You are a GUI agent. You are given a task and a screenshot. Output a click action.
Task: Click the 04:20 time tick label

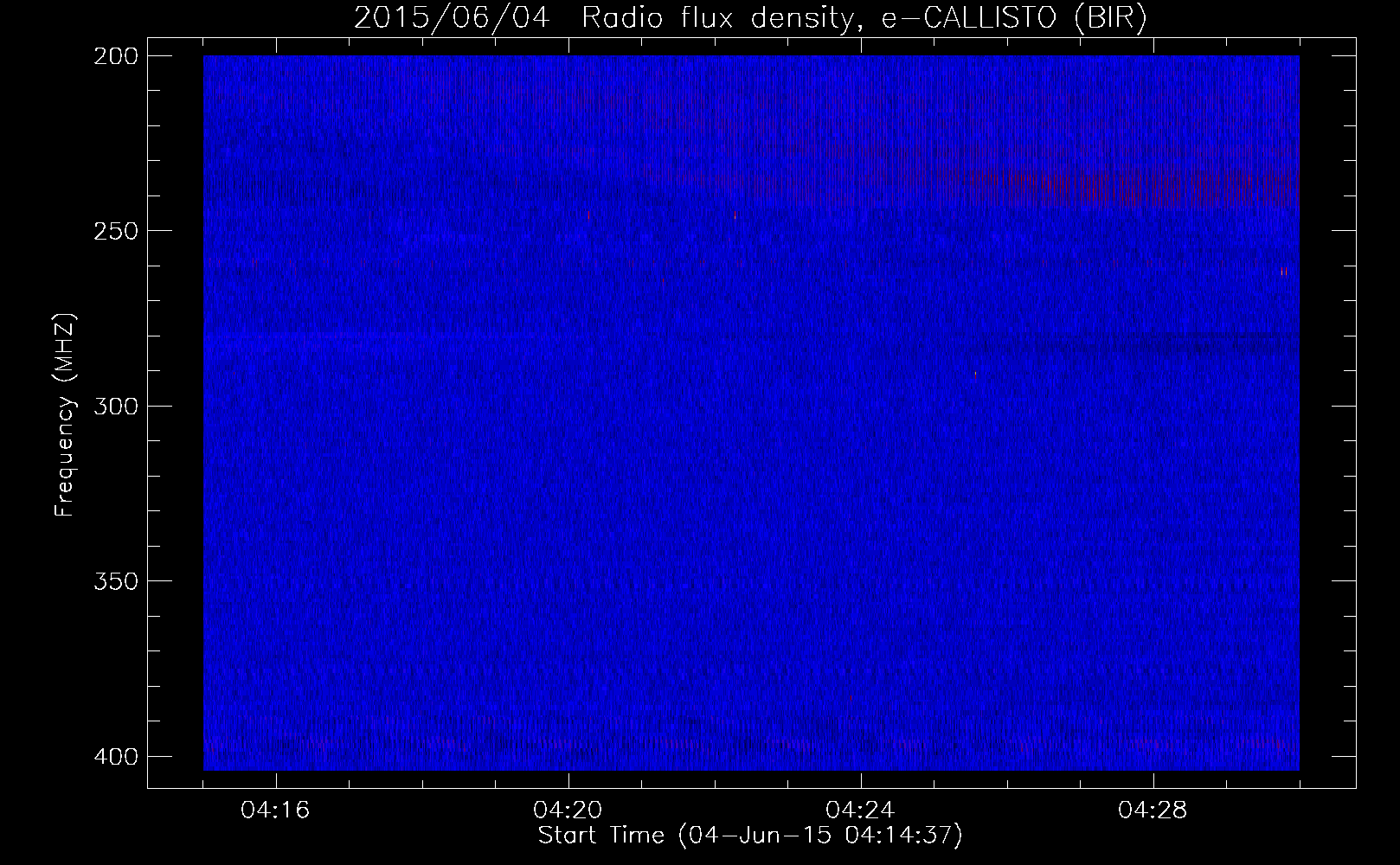568,811
